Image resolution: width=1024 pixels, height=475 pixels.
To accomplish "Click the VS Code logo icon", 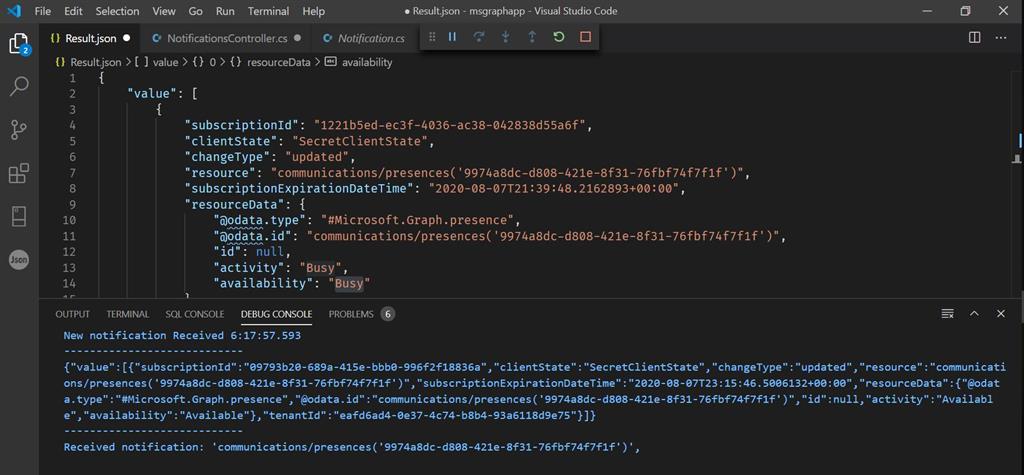I will [14, 11].
